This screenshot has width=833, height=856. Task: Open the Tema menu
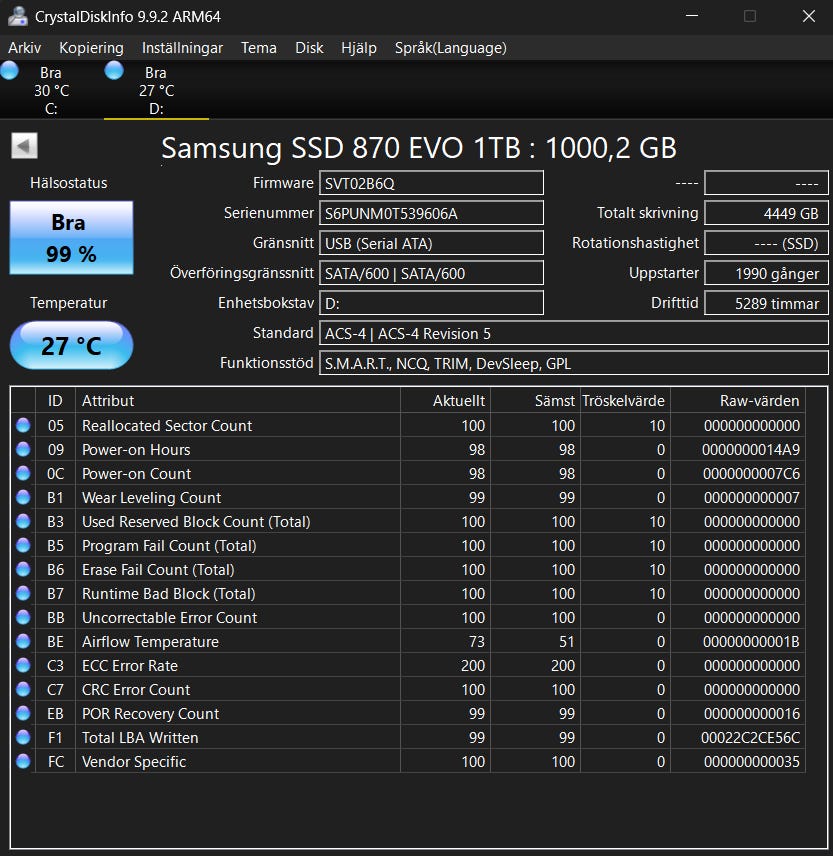tap(259, 48)
